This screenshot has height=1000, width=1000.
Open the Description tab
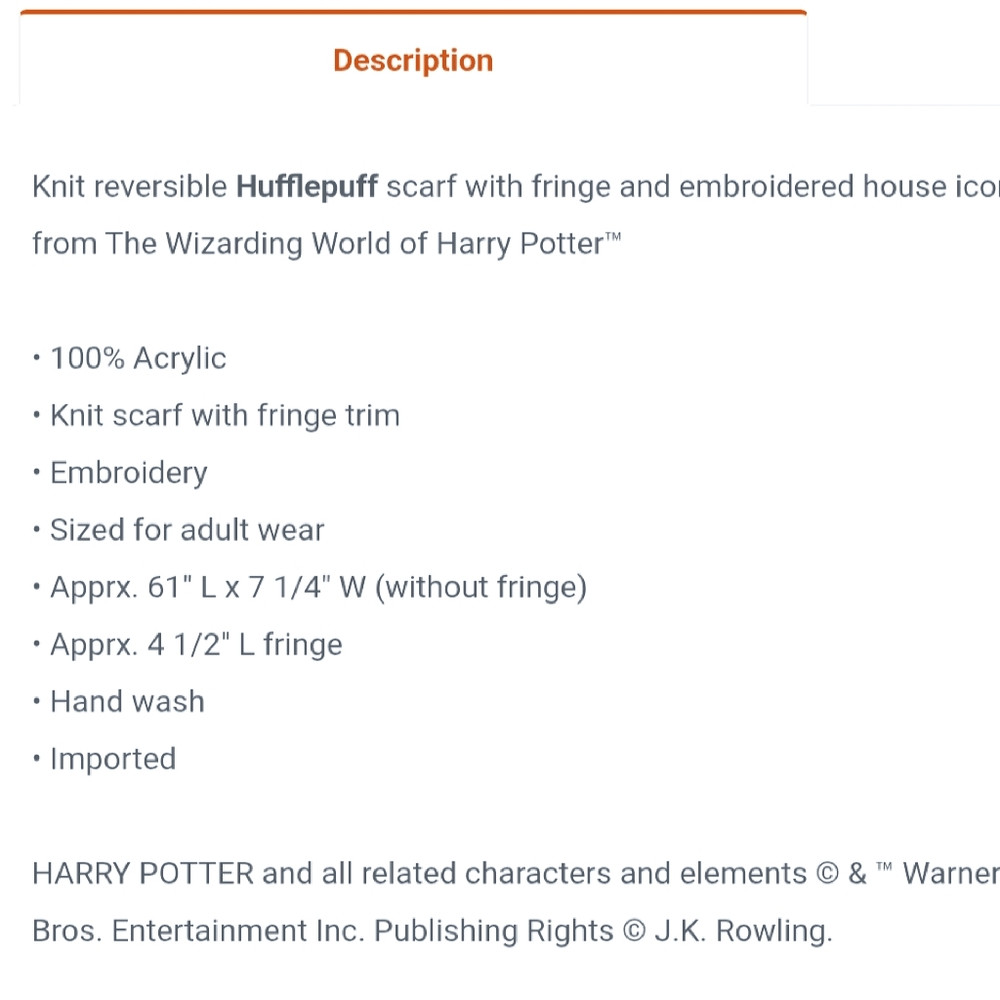(x=413, y=61)
